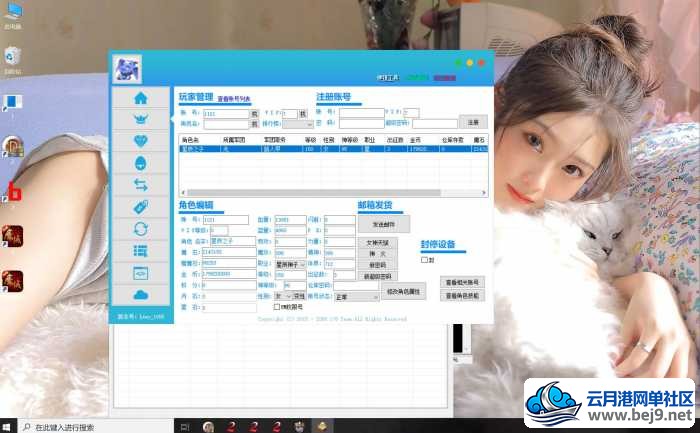The image size is (700, 433).
Task: Tick the checkbox under 封停设备
Action: 424,259
